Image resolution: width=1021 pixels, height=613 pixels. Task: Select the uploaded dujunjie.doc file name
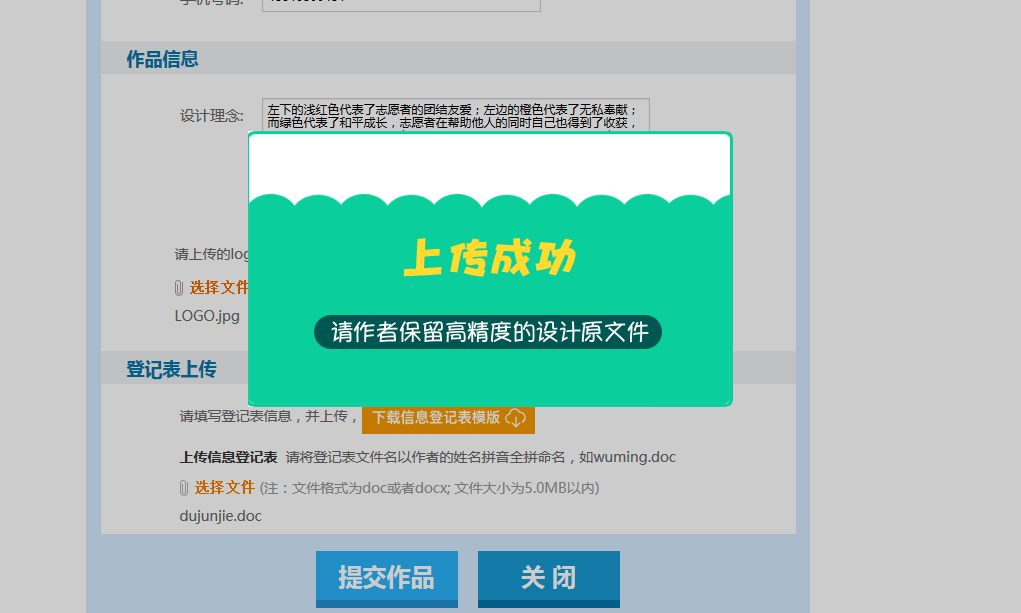(x=220, y=516)
